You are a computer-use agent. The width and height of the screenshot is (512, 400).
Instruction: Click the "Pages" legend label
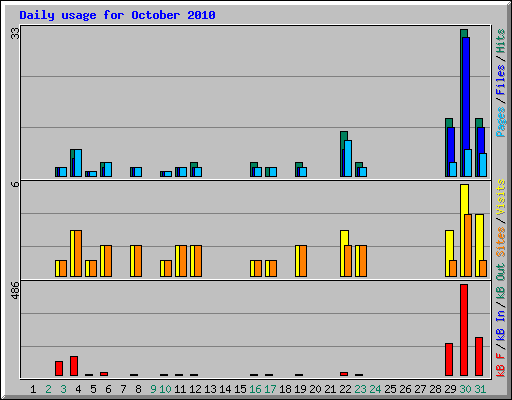click(x=501, y=122)
